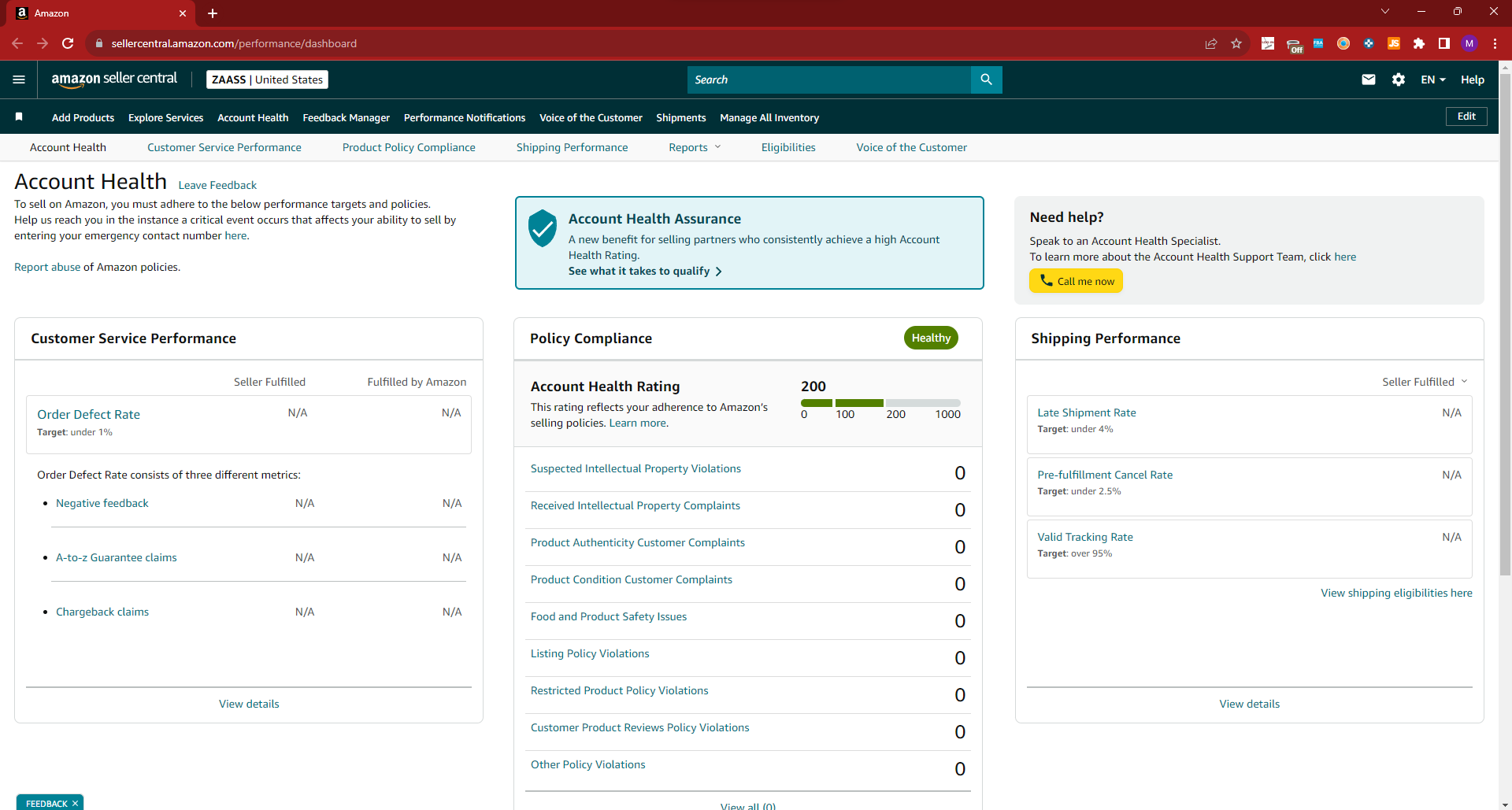Click the Leave Feedback link
This screenshot has height=810, width=1512.
(217, 185)
